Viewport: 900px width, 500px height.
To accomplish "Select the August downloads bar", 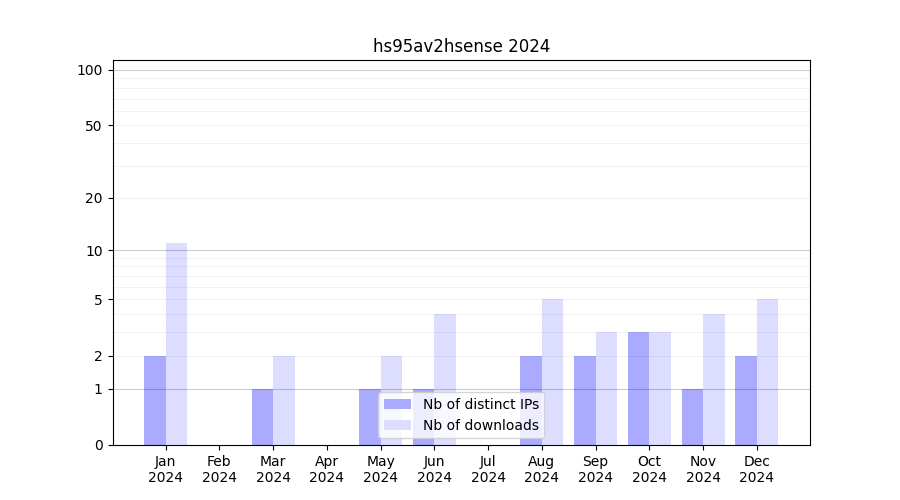I will pyautogui.click(x=553, y=372).
